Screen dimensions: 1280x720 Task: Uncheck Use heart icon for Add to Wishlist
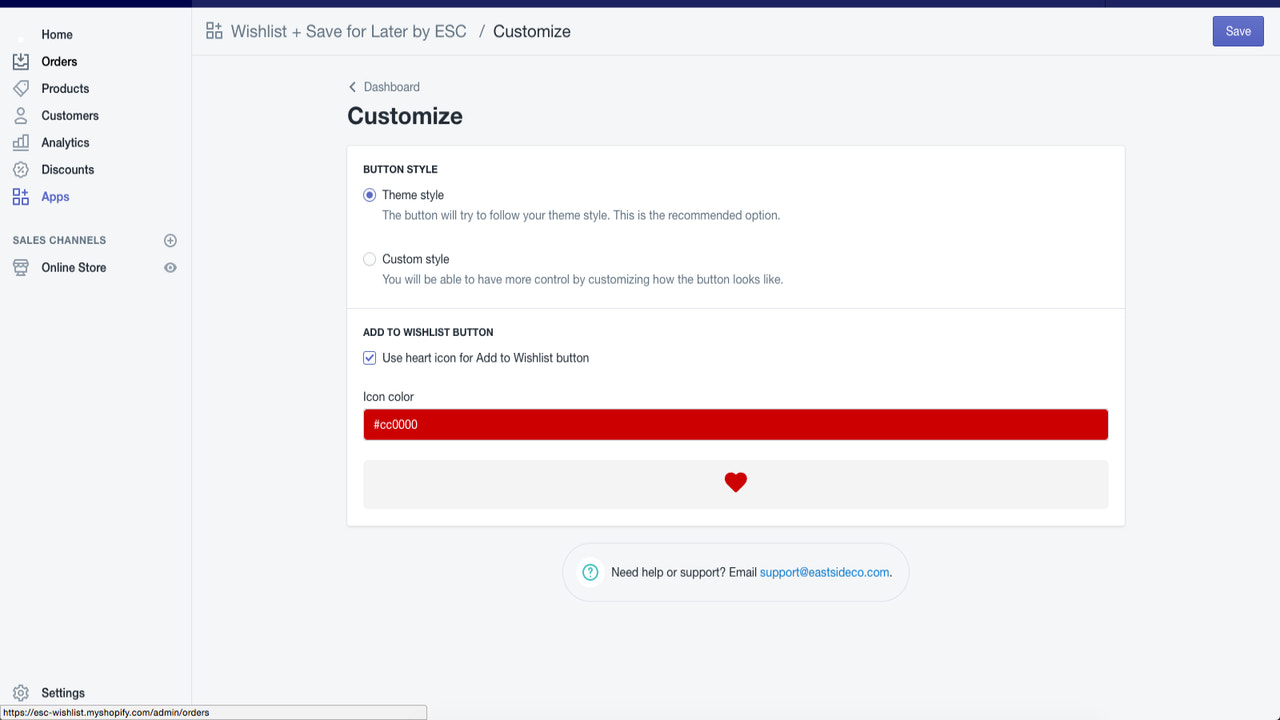[x=369, y=357]
